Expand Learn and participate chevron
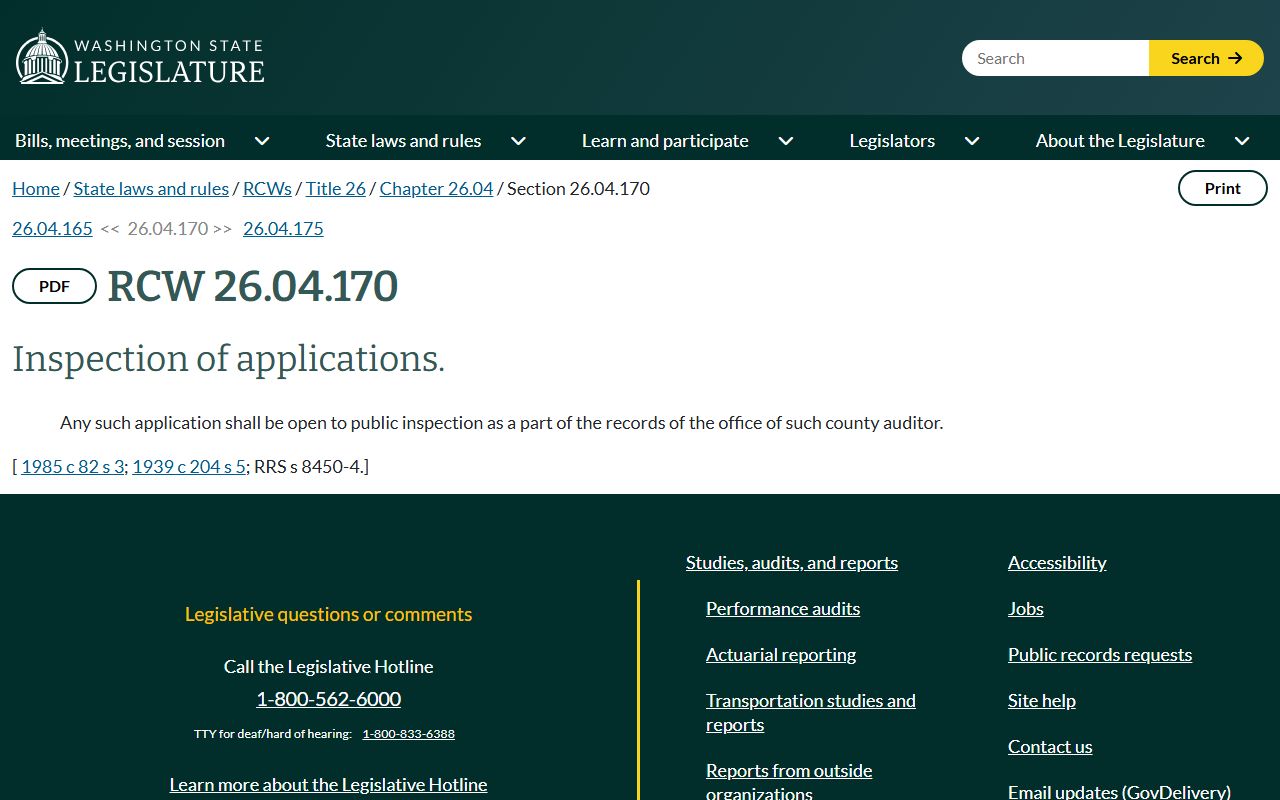This screenshot has height=800, width=1280. coord(786,141)
